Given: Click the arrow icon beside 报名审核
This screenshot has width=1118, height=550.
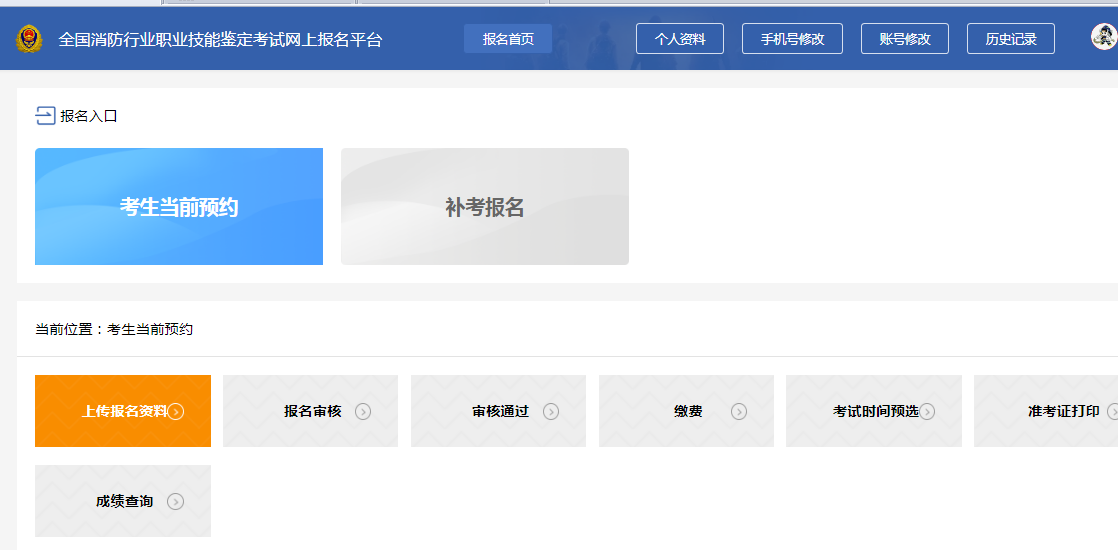Looking at the screenshot, I should (x=363, y=411).
